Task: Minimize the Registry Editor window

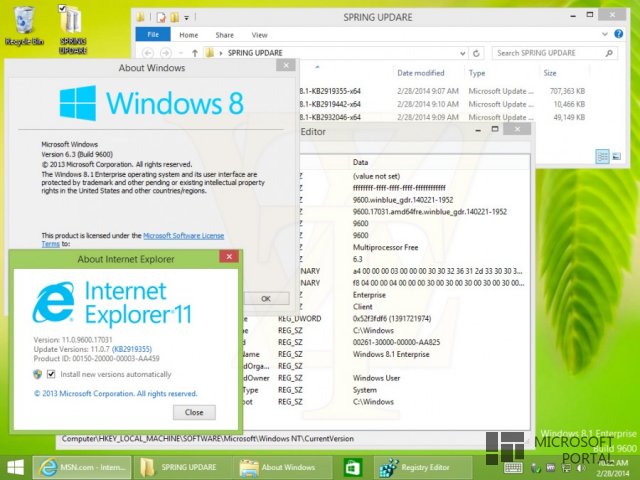Action: 478,130
